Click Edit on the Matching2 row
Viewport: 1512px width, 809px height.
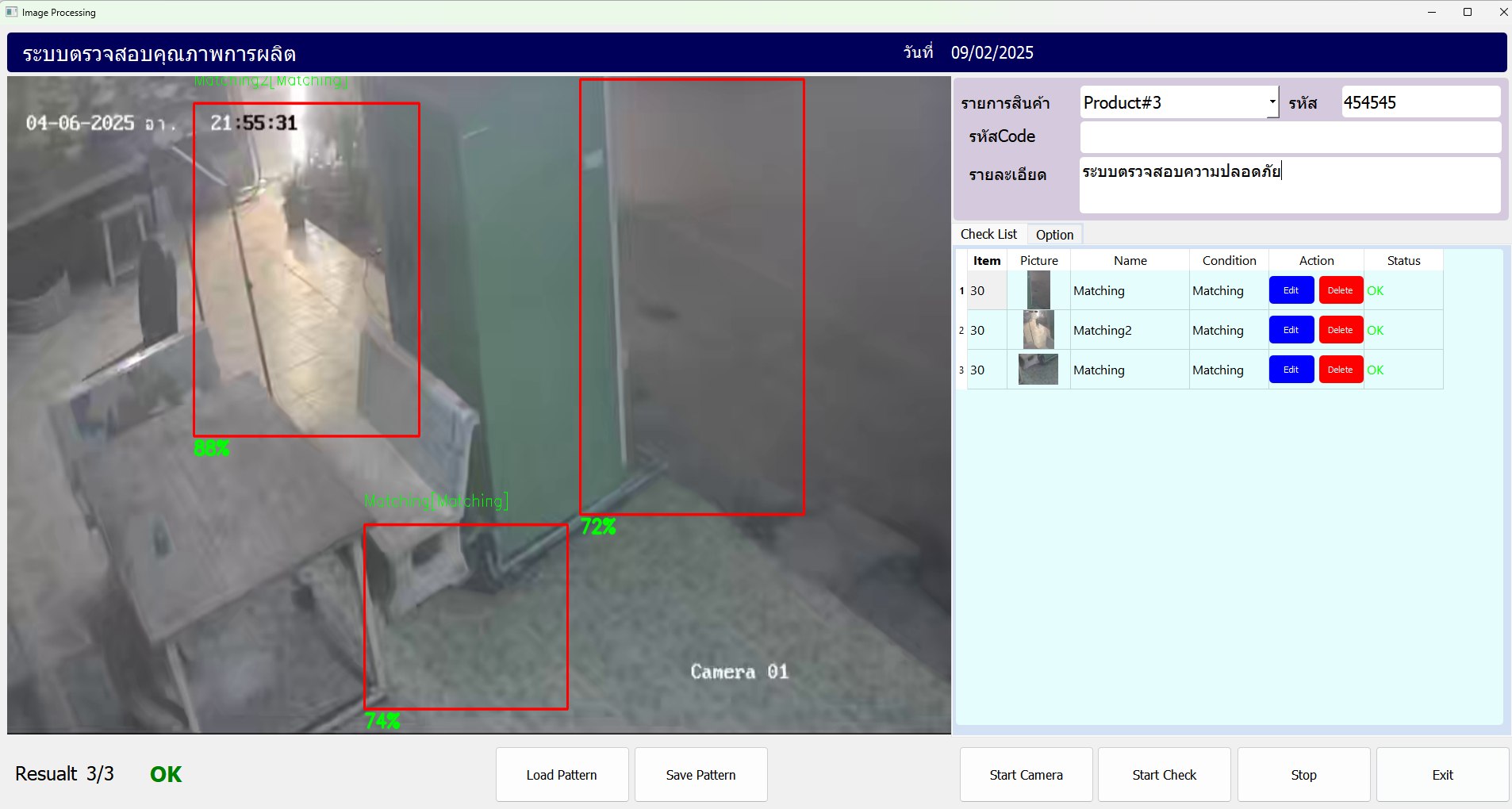1291,330
